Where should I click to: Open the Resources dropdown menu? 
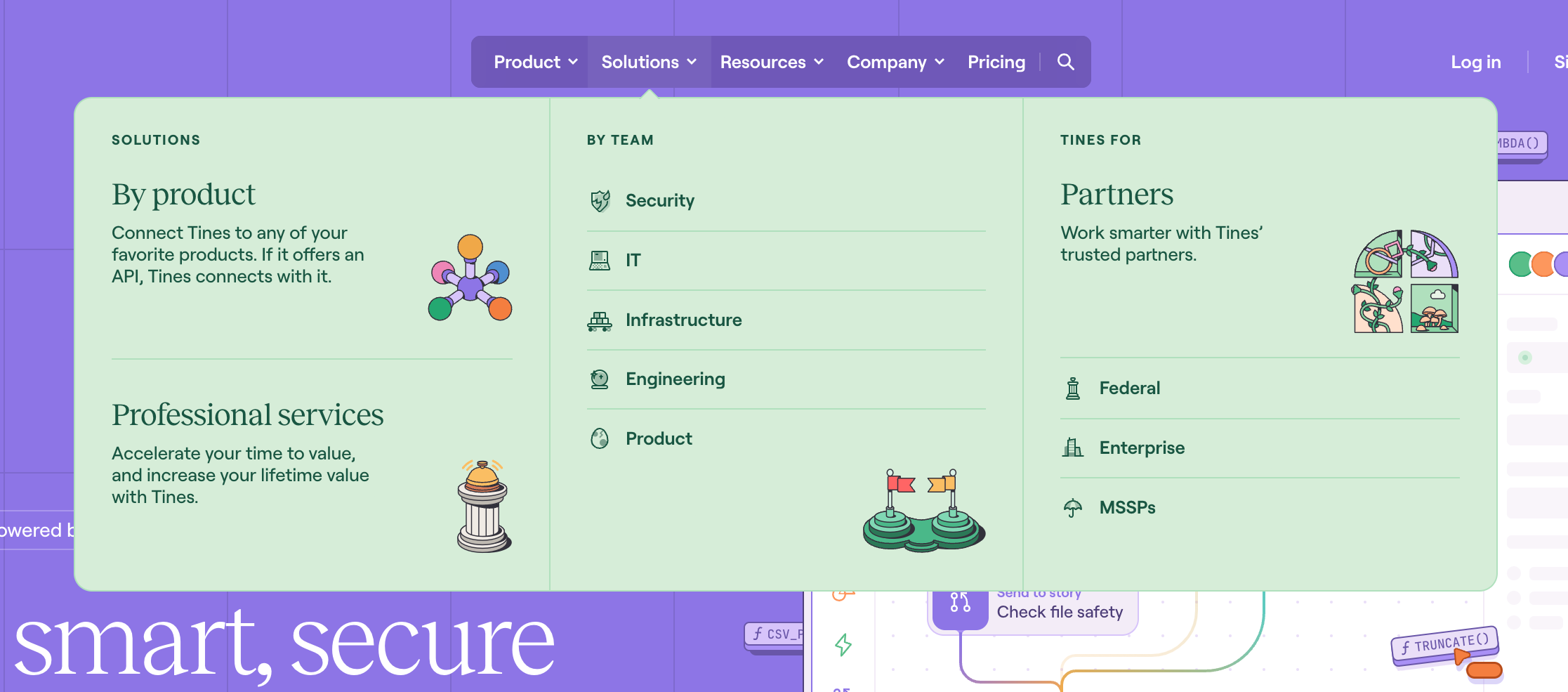click(x=771, y=62)
